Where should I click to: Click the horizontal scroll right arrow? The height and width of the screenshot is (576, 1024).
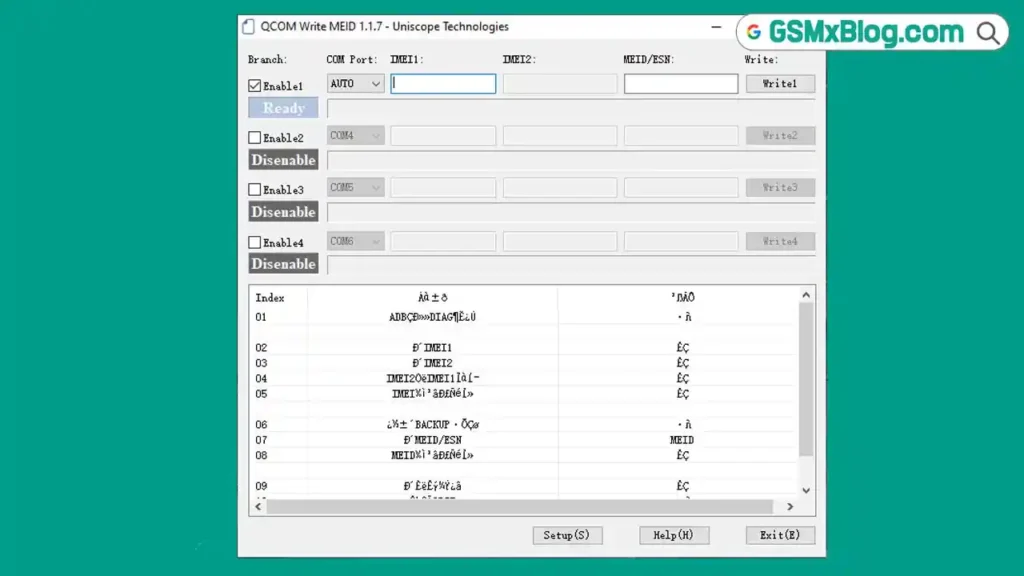790,507
